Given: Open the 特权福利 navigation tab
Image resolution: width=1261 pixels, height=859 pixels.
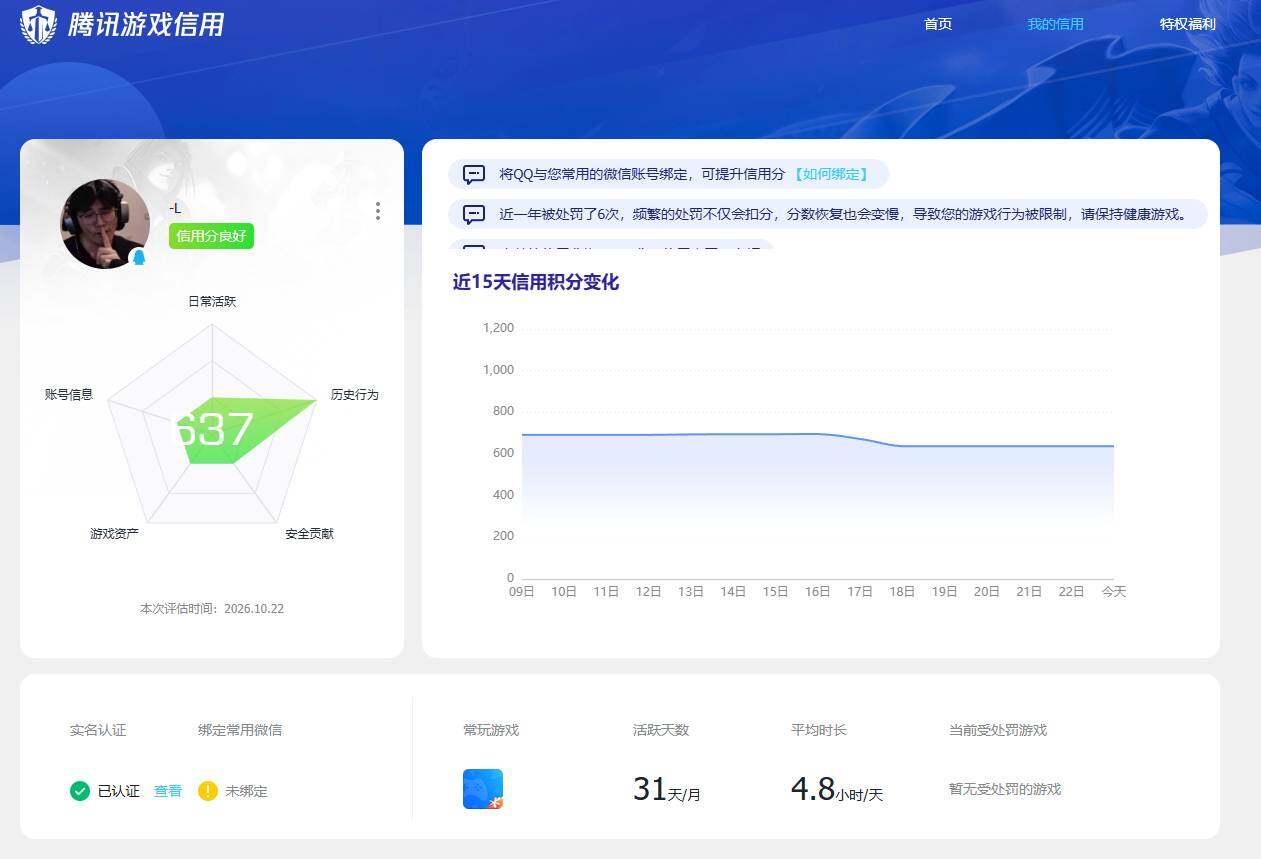Looking at the screenshot, I should tap(1188, 24).
